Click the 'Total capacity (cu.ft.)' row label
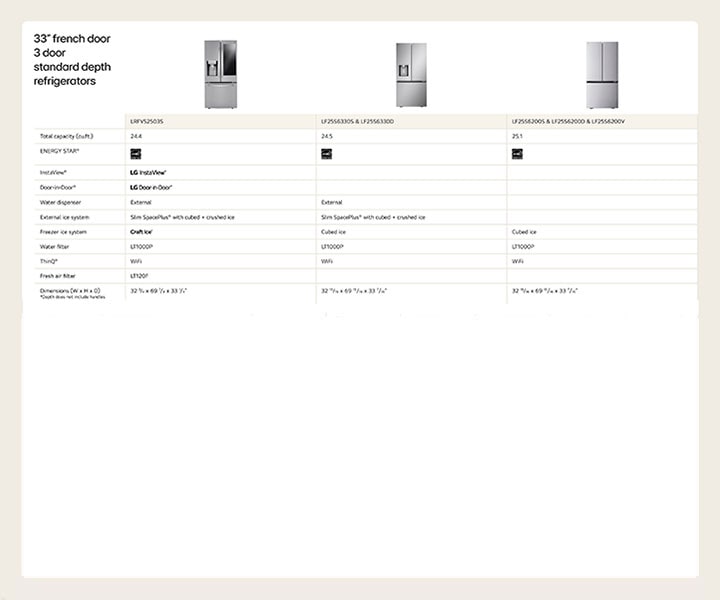The image size is (720, 600). (67, 136)
